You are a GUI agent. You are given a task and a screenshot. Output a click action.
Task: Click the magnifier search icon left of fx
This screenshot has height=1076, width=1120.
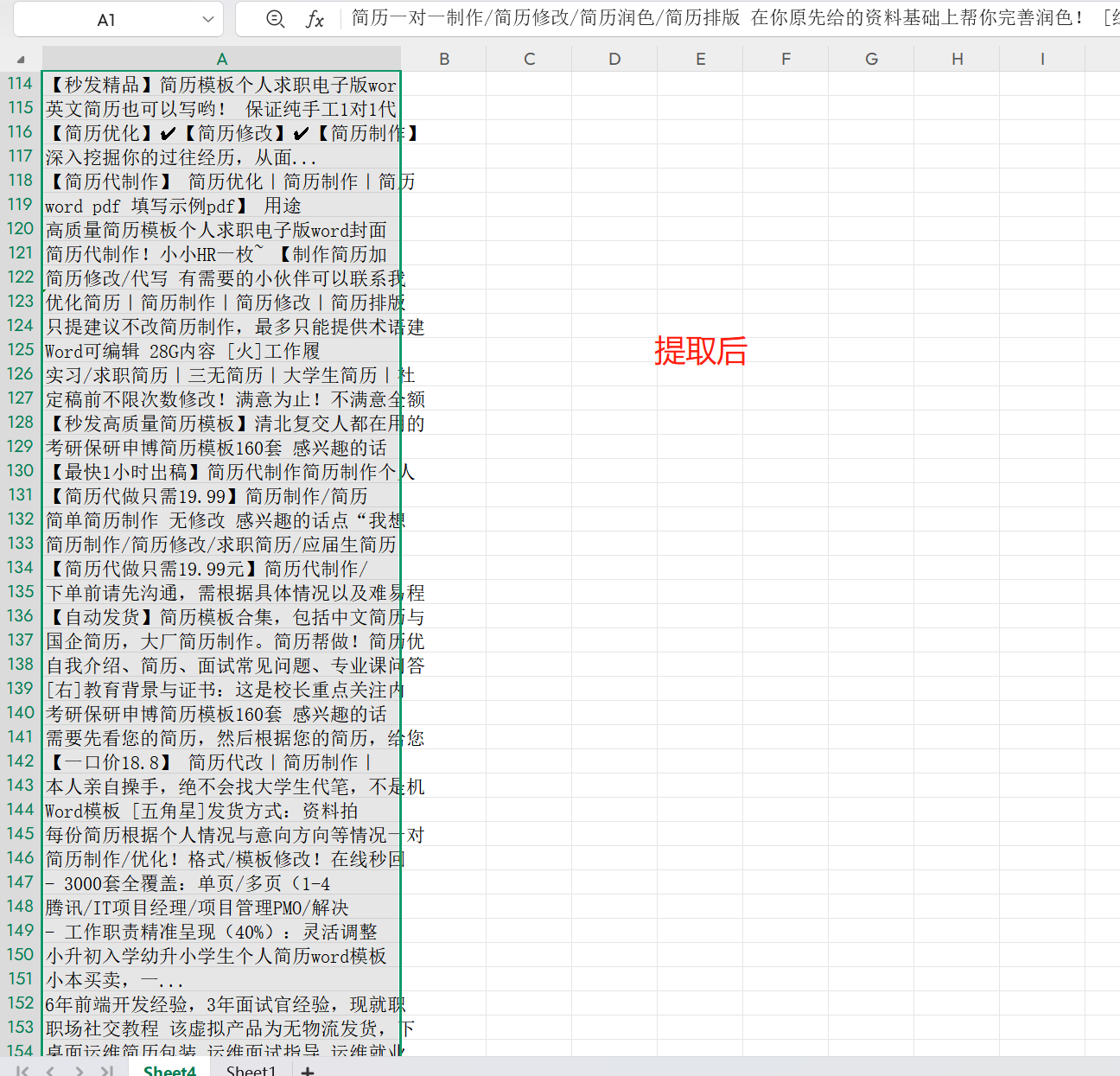click(277, 19)
